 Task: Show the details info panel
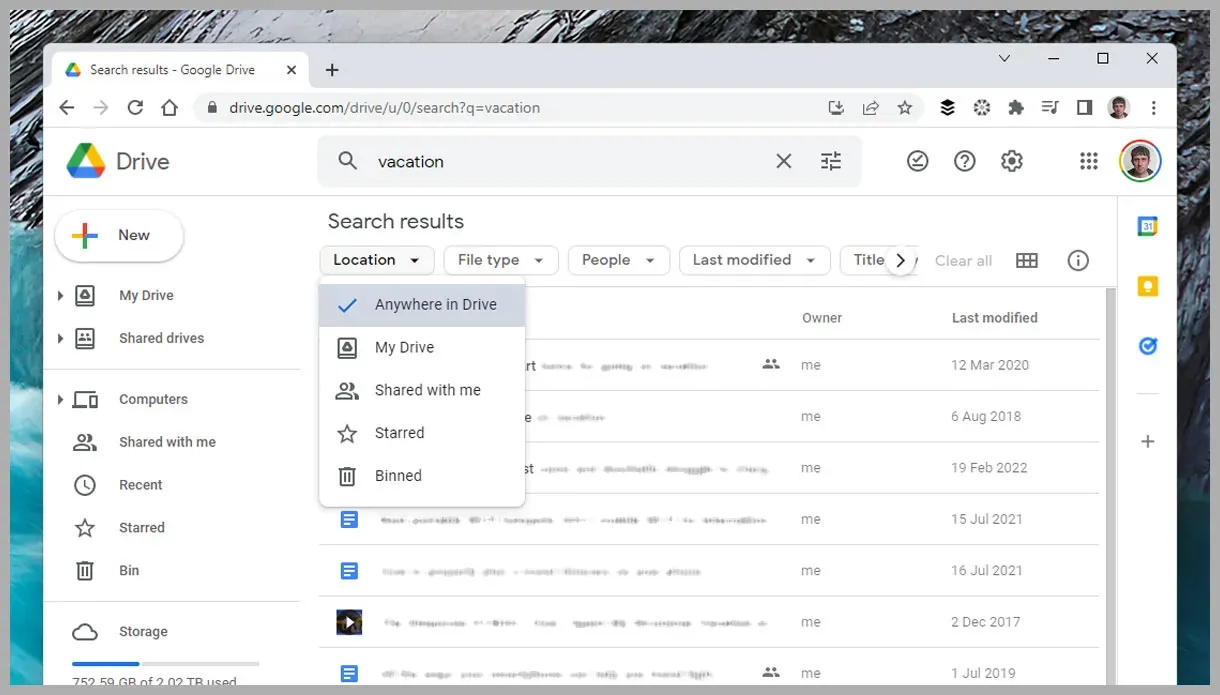click(x=1077, y=260)
